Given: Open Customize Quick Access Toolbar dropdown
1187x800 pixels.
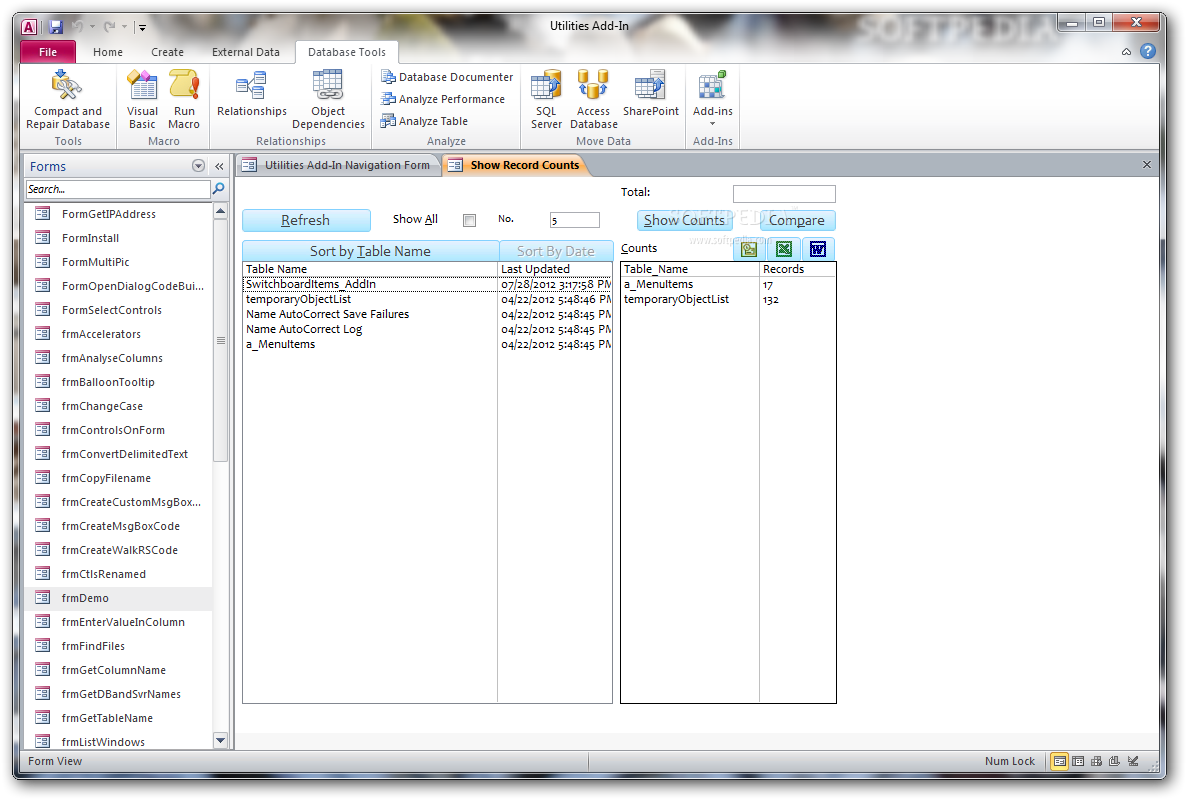Looking at the screenshot, I should 142,28.
